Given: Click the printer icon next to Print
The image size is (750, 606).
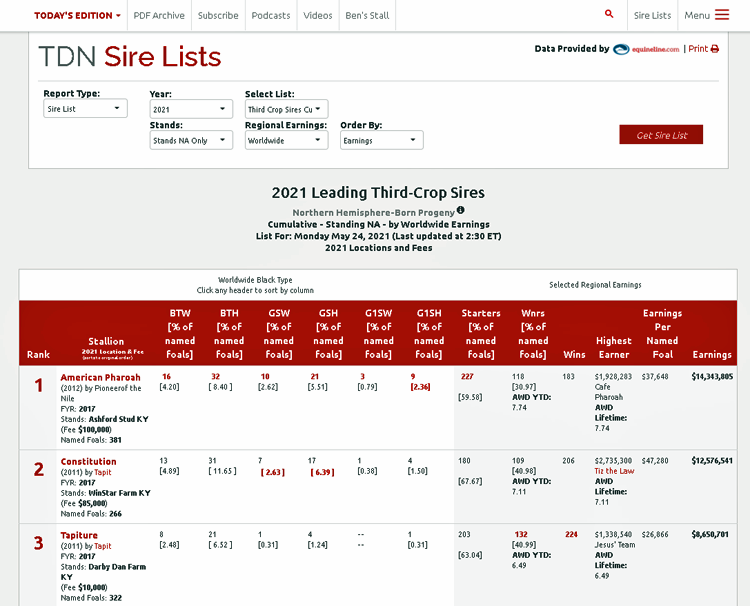Looking at the screenshot, I should 715,49.
